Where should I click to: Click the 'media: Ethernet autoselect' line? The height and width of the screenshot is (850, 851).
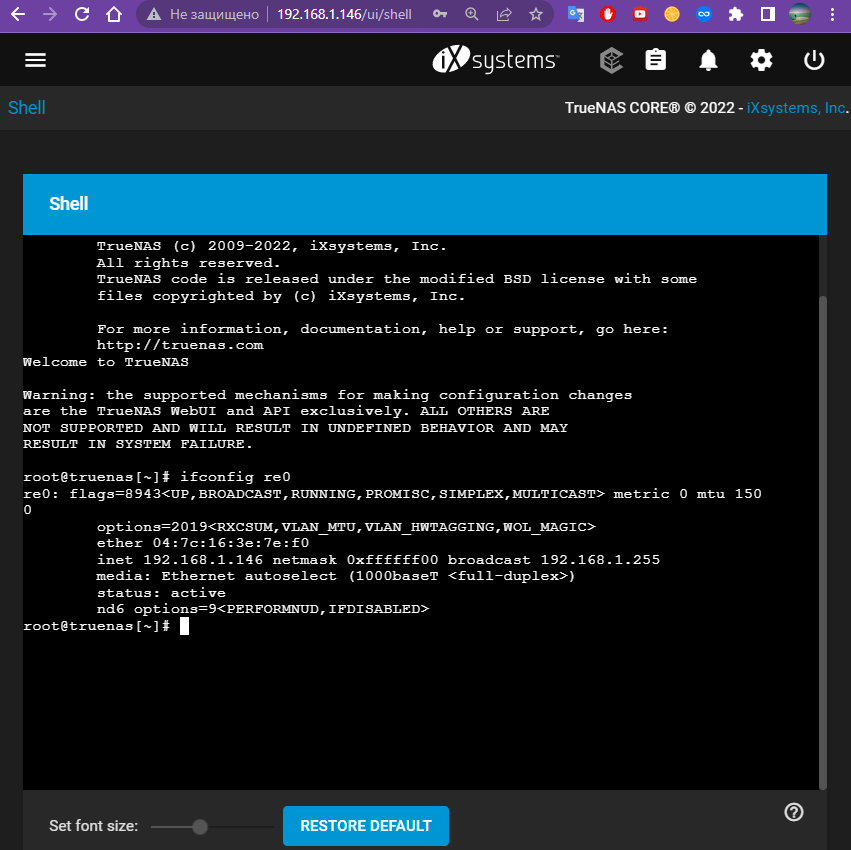pos(335,576)
